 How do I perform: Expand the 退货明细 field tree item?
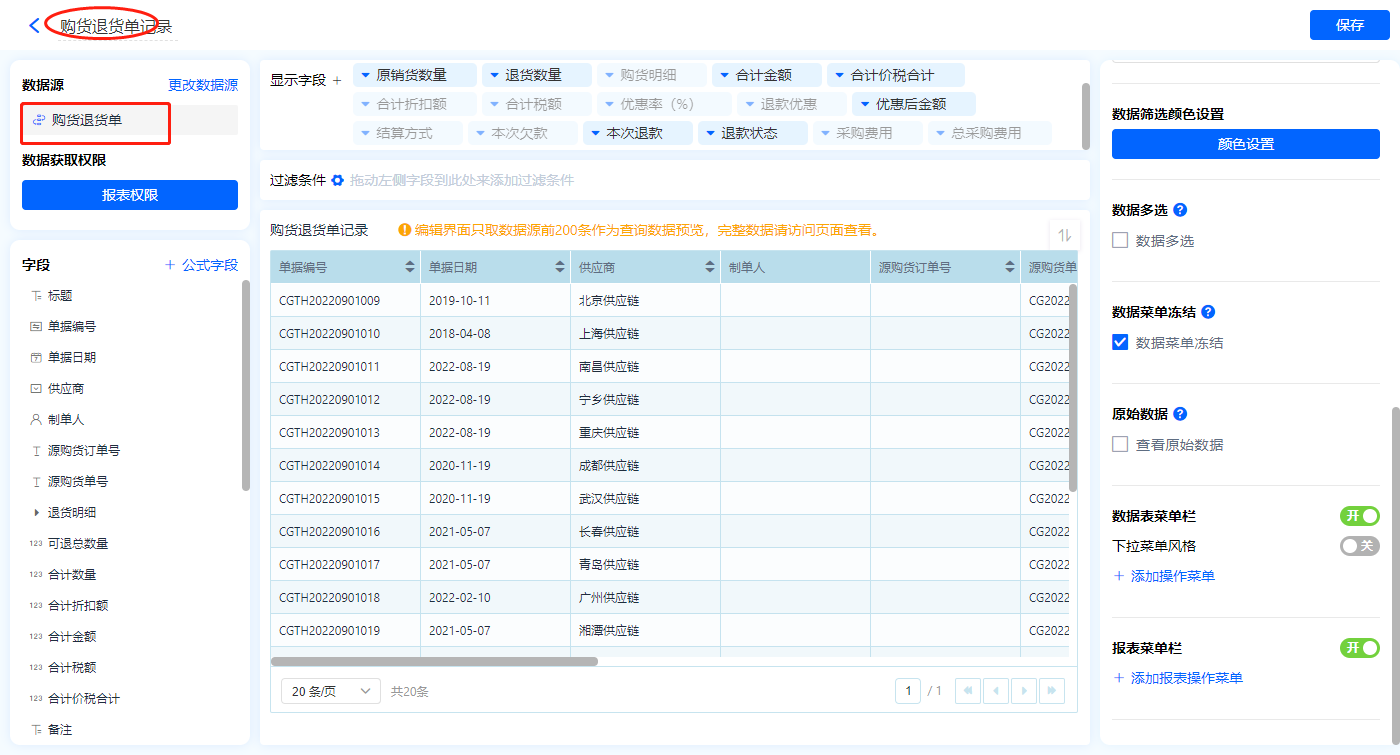point(37,513)
